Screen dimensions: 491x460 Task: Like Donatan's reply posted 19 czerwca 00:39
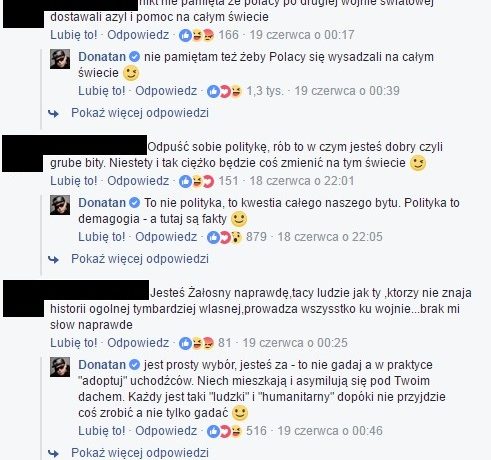[x=102, y=91]
